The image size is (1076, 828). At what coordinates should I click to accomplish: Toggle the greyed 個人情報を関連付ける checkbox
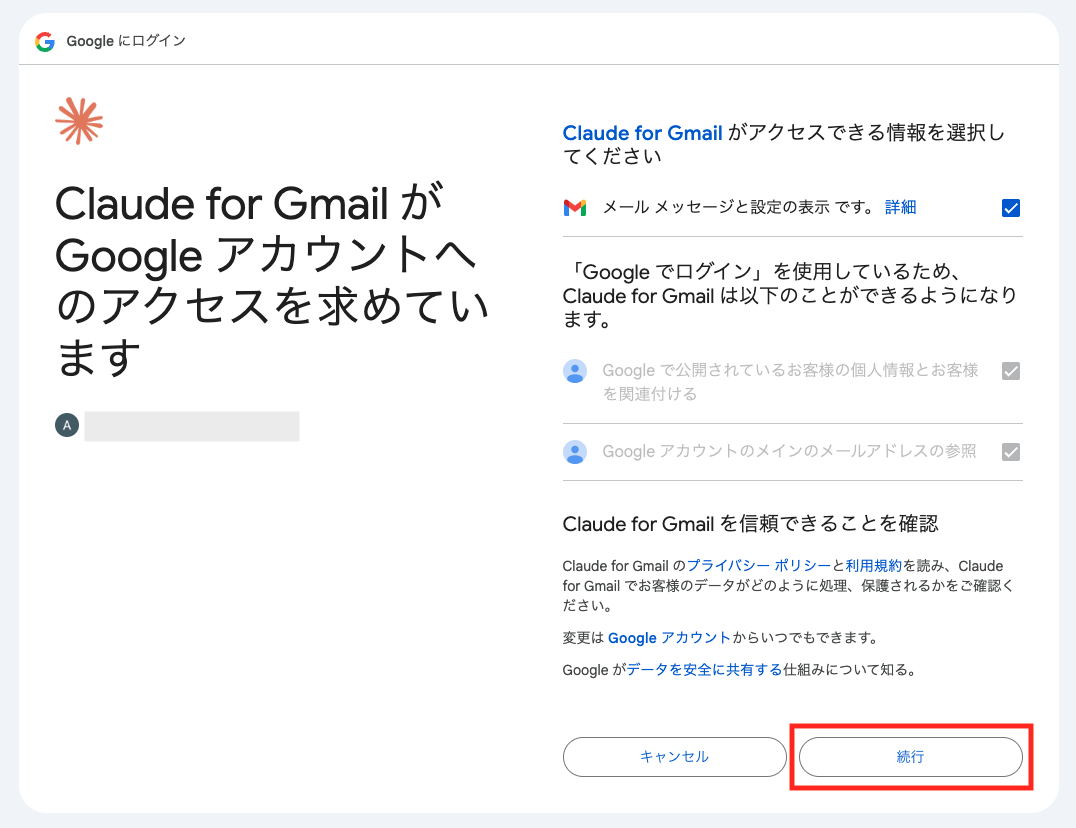click(x=1011, y=371)
